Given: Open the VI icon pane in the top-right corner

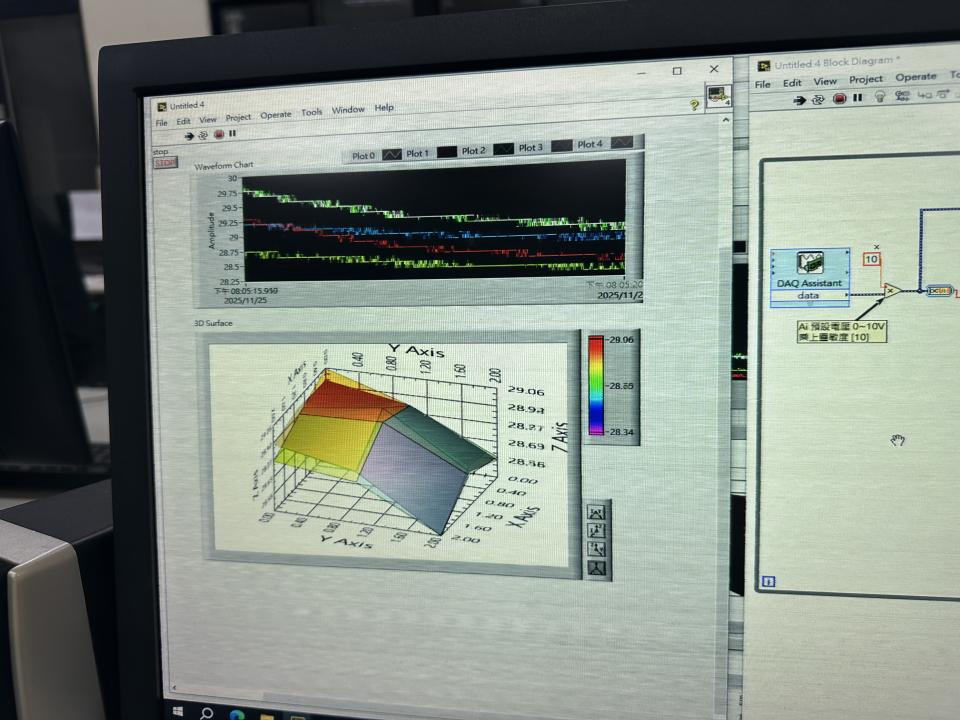Looking at the screenshot, I should [x=717, y=97].
